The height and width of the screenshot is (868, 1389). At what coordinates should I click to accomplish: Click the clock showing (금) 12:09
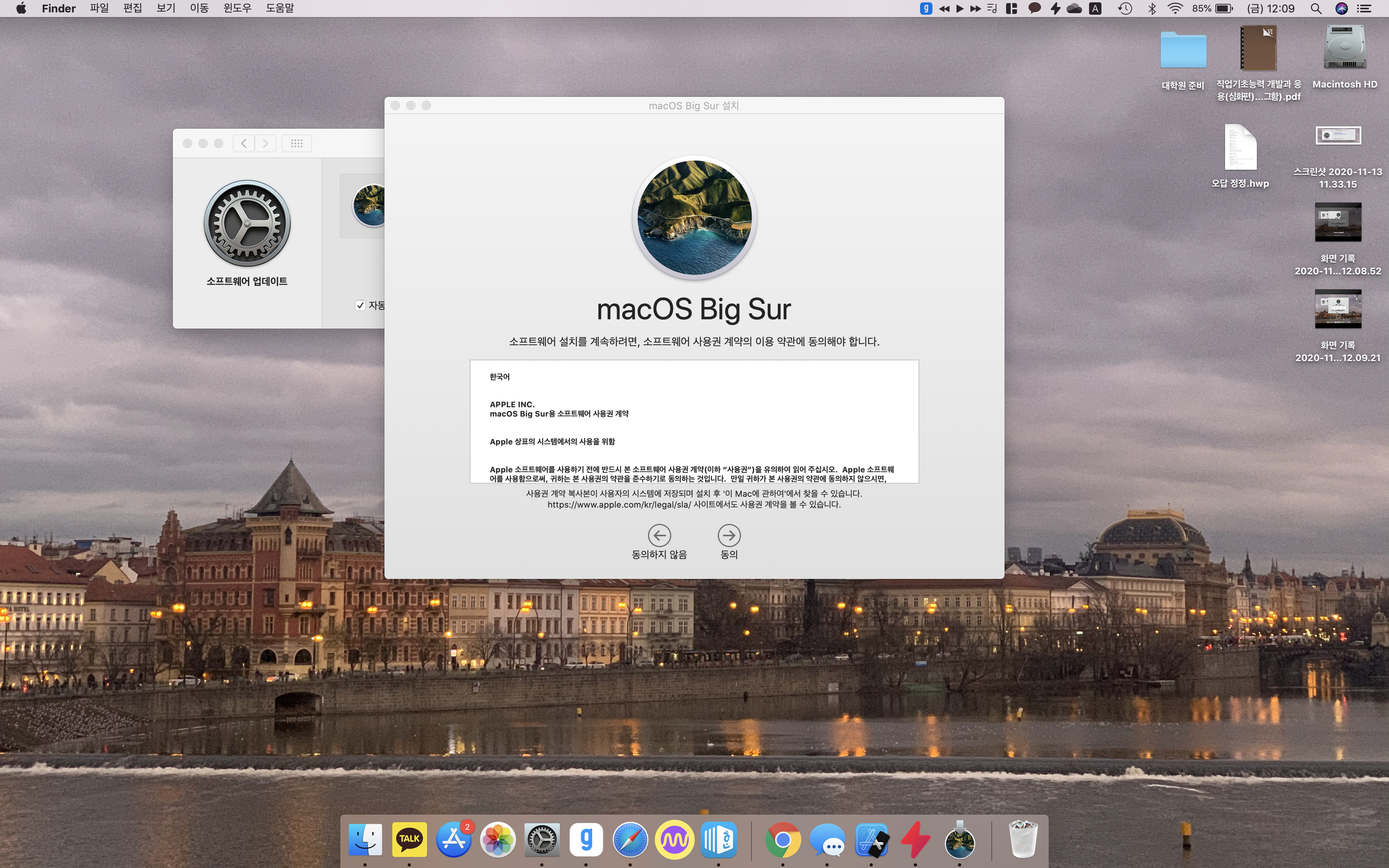(x=1271, y=8)
